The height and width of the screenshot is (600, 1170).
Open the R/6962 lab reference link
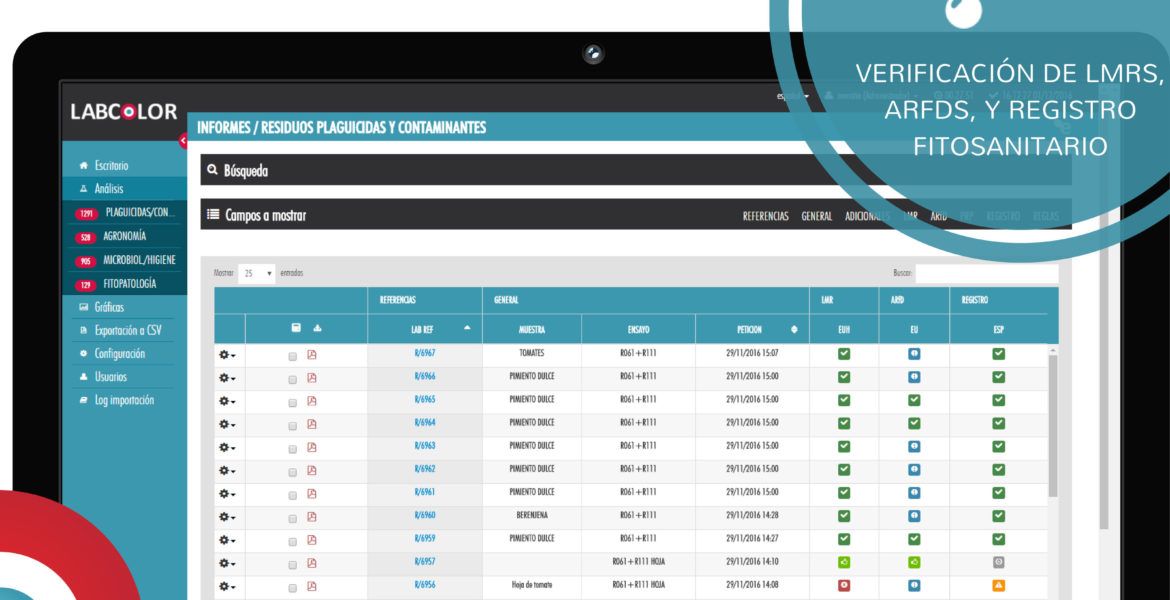[425, 469]
